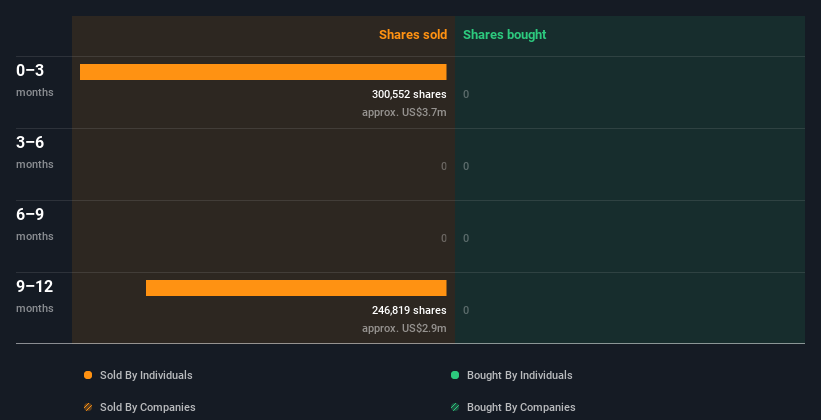Select the Sold By Individuals legend dot
The image size is (821, 420).
88,375
